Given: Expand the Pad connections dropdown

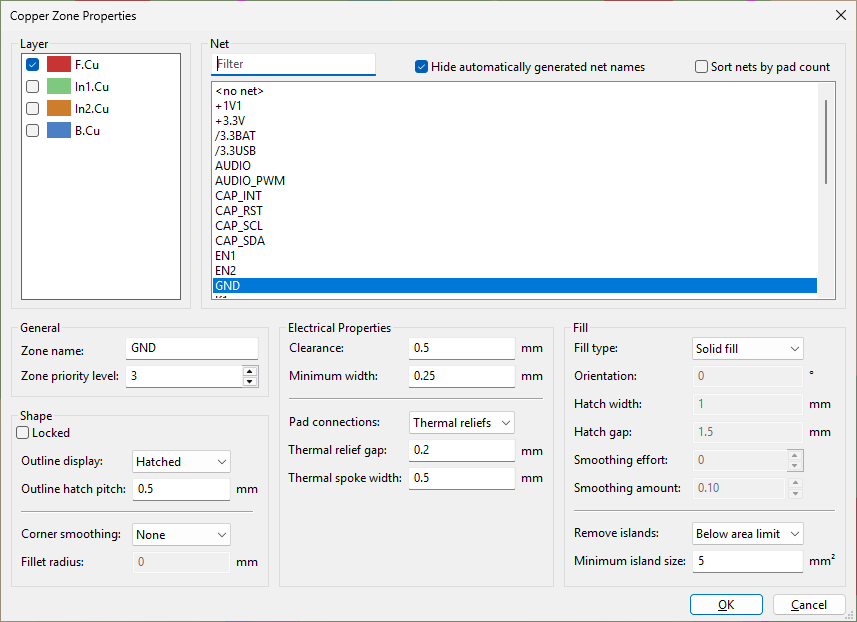Looking at the screenshot, I should 461,423.
